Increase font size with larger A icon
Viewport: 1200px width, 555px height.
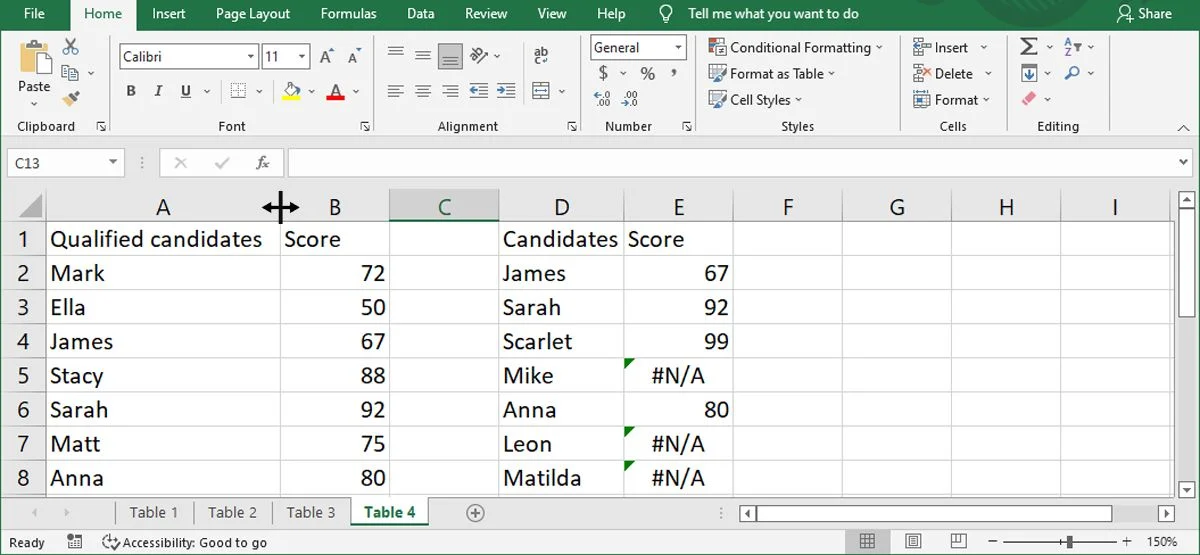click(x=326, y=57)
